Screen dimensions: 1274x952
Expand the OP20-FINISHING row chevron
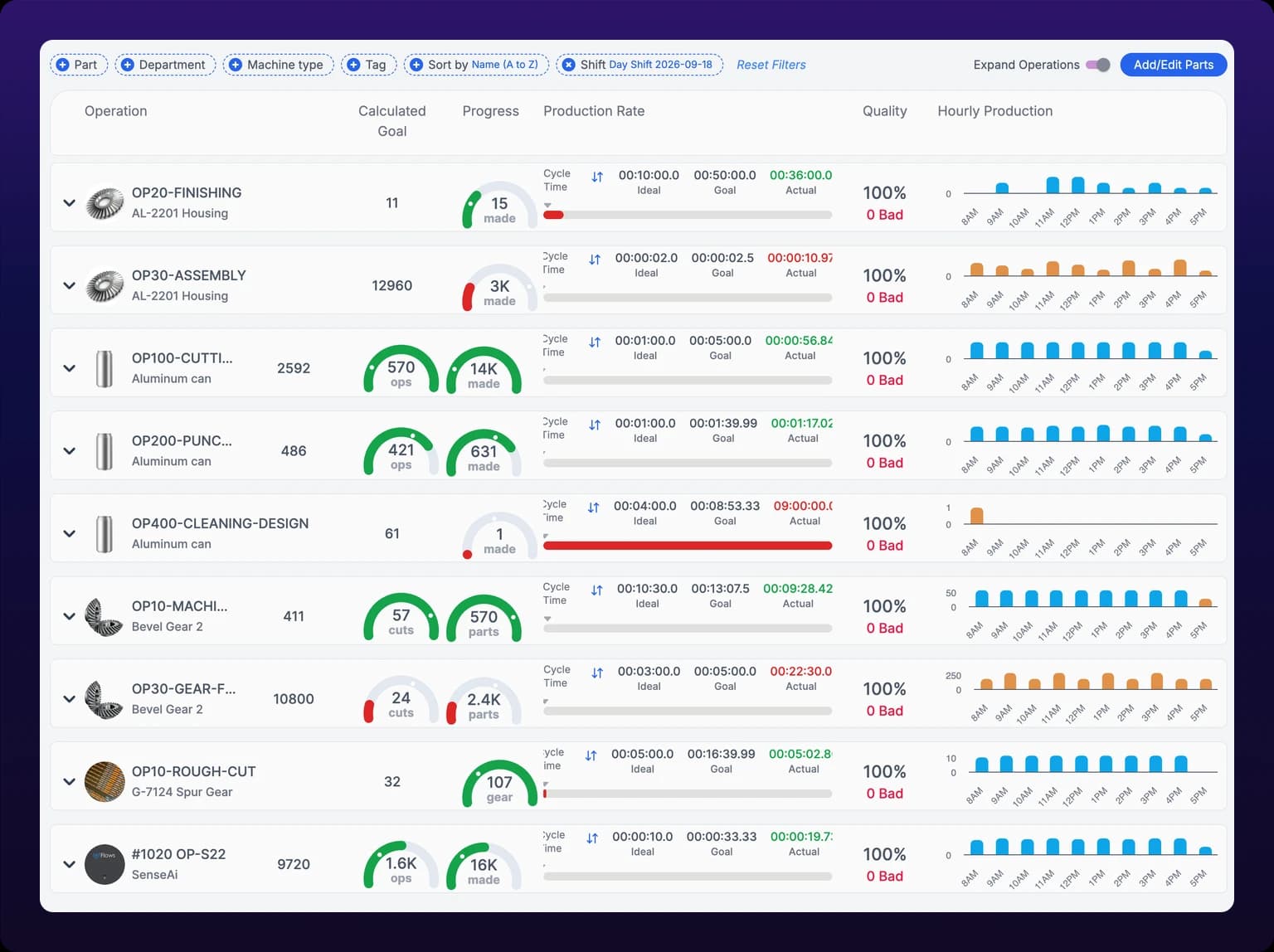(70, 202)
